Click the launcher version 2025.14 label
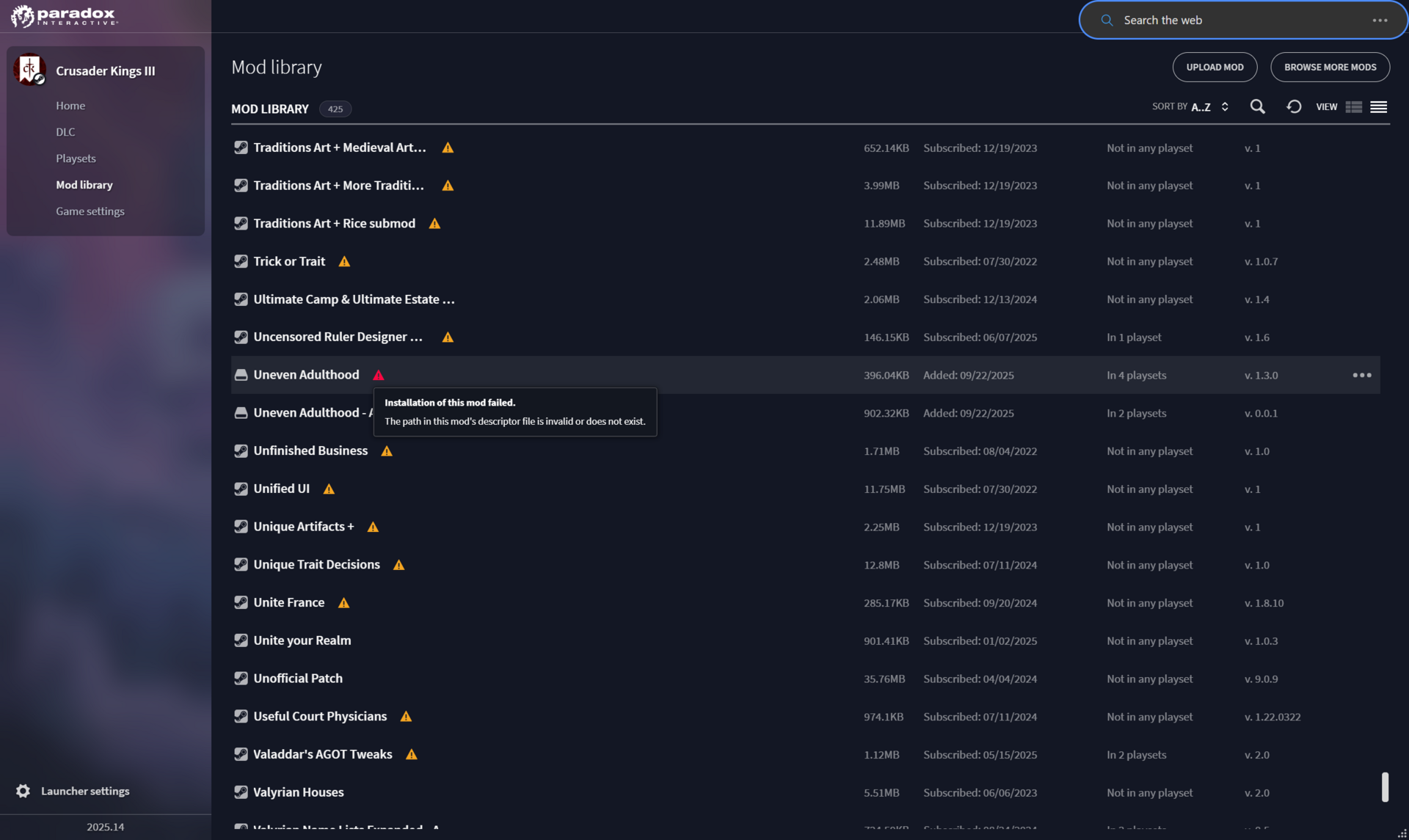This screenshot has height=840, width=1409. [x=105, y=827]
